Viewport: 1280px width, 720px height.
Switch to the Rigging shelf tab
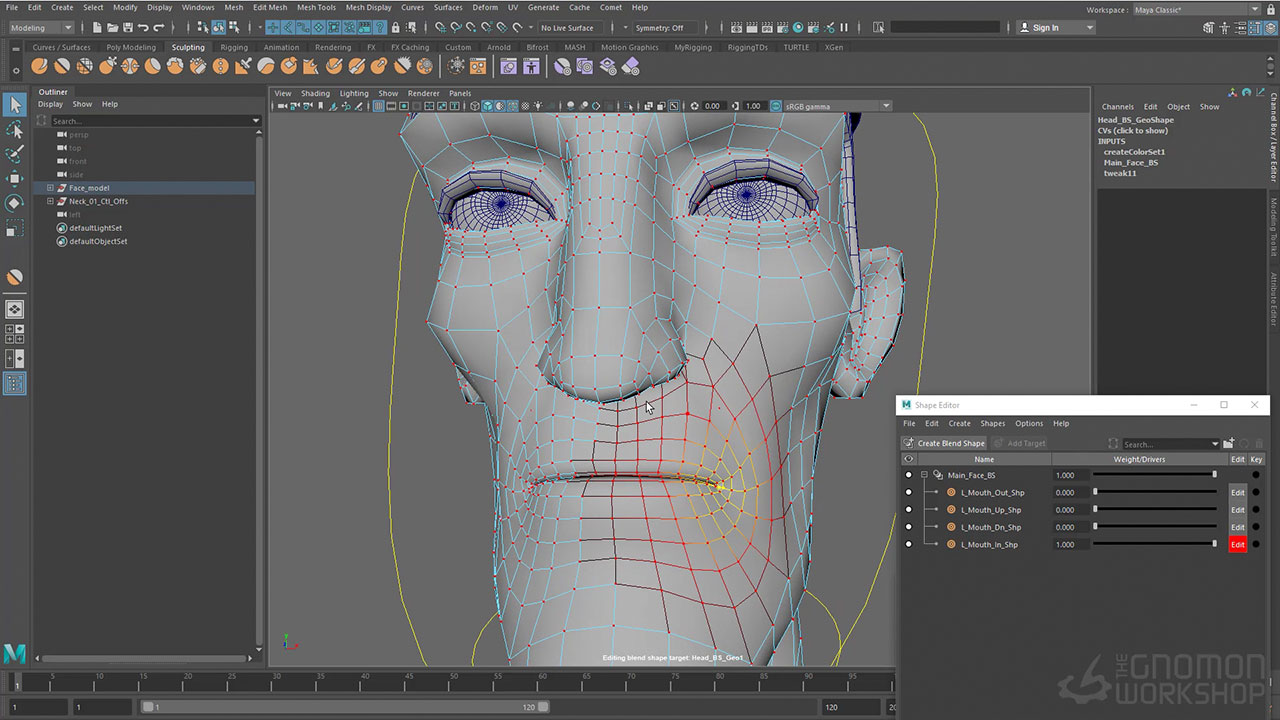pos(234,47)
